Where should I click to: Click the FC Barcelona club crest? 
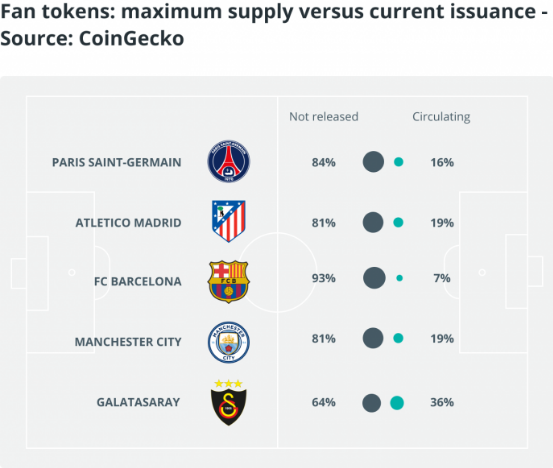229,281
